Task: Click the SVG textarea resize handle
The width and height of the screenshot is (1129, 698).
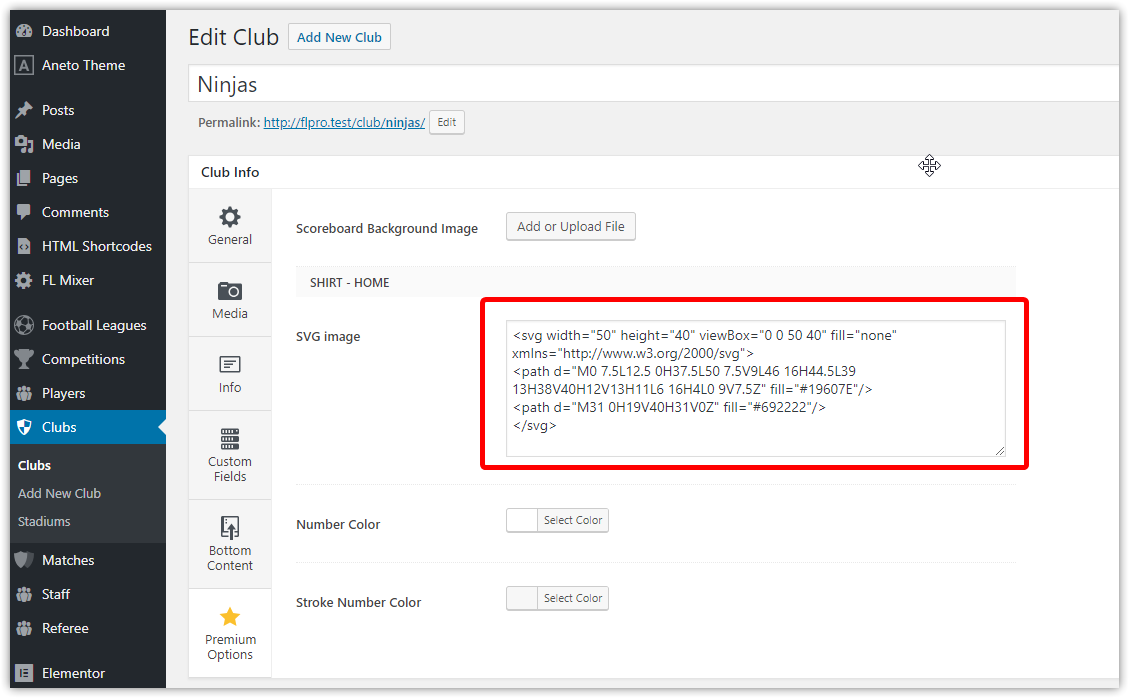Action: [1000, 451]
